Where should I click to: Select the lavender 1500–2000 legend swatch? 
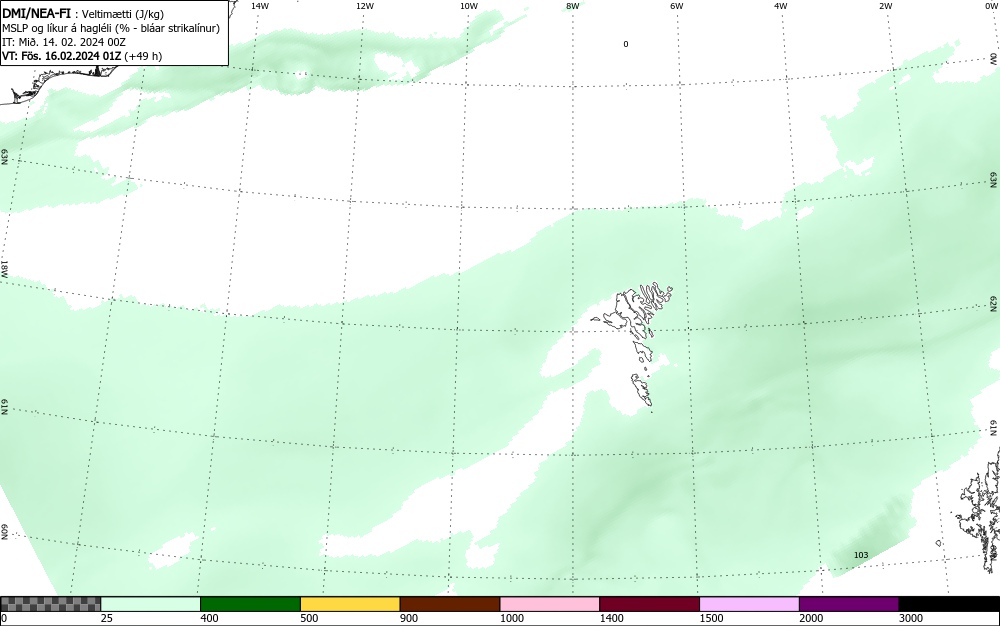(749, 604)
